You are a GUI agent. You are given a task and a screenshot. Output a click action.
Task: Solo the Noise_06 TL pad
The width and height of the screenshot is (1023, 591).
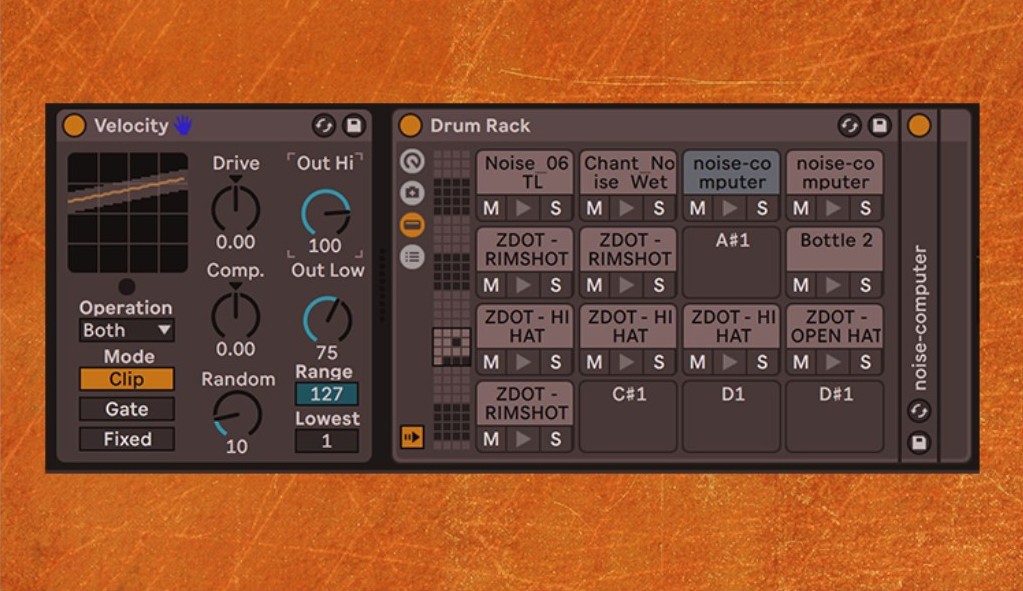[556, 209]
